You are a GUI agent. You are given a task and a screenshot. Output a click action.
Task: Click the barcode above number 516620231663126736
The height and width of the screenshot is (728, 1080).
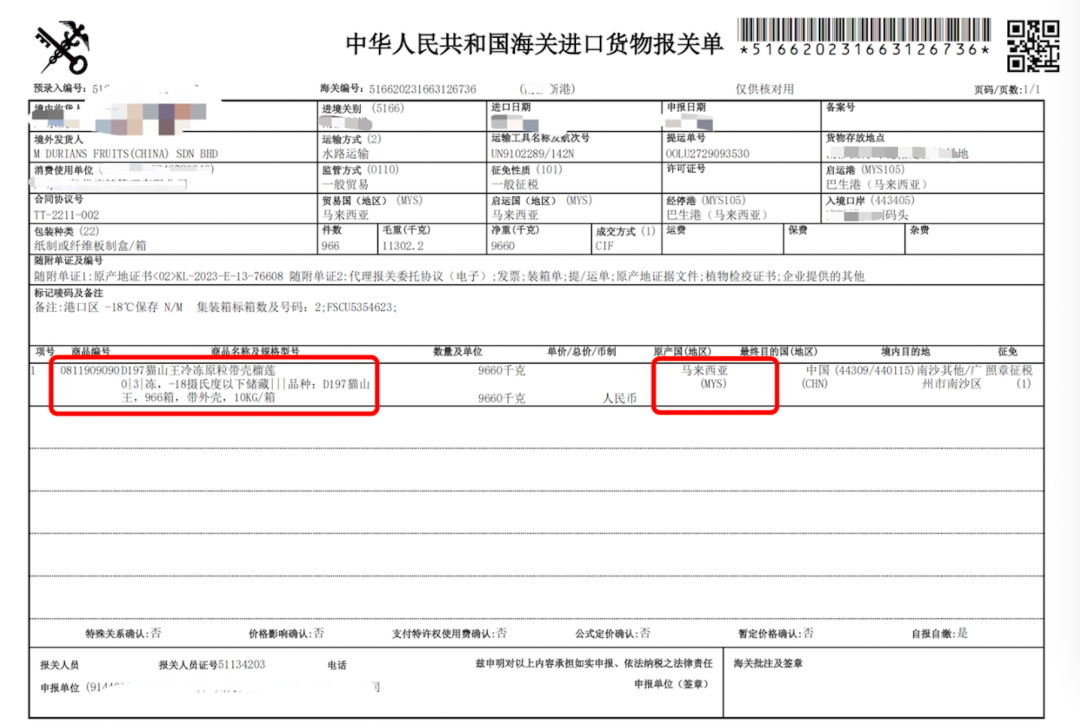[864, 30]
